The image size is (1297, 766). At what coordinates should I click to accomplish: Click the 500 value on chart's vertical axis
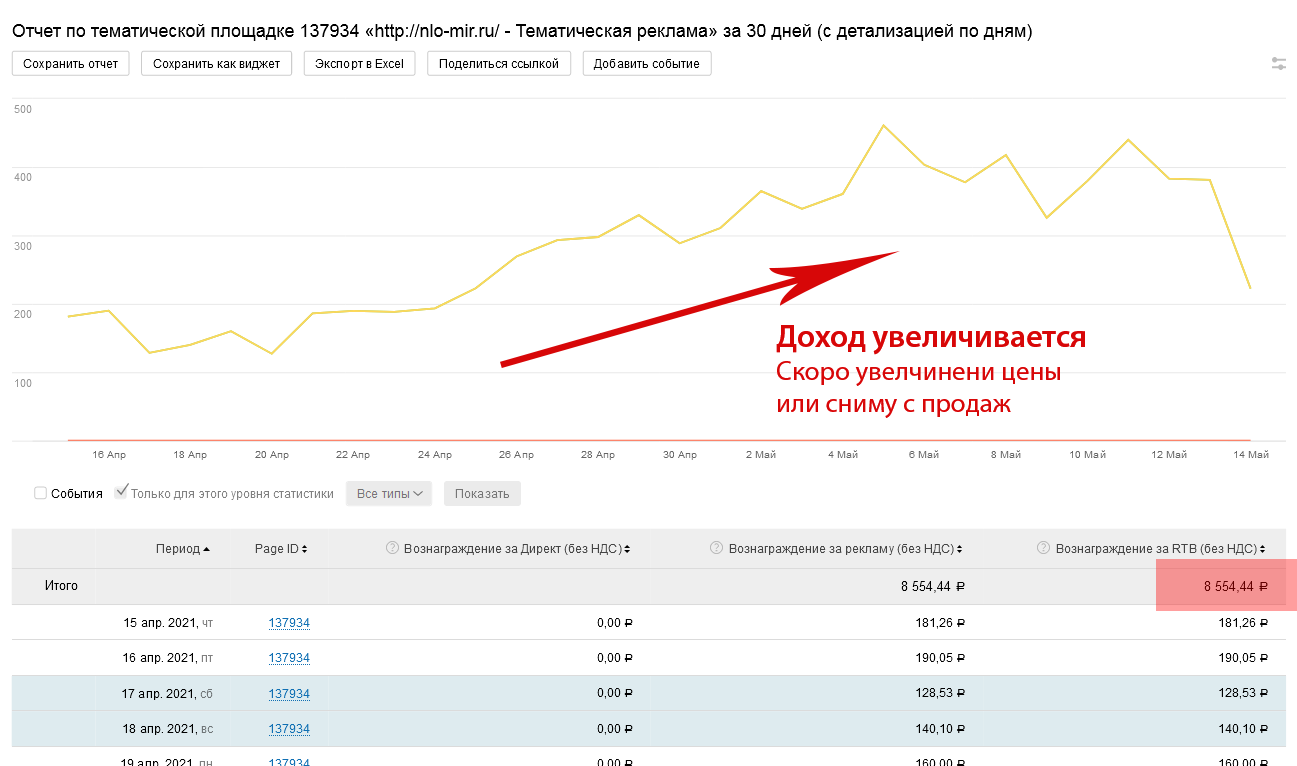click(x=23, y=109)
